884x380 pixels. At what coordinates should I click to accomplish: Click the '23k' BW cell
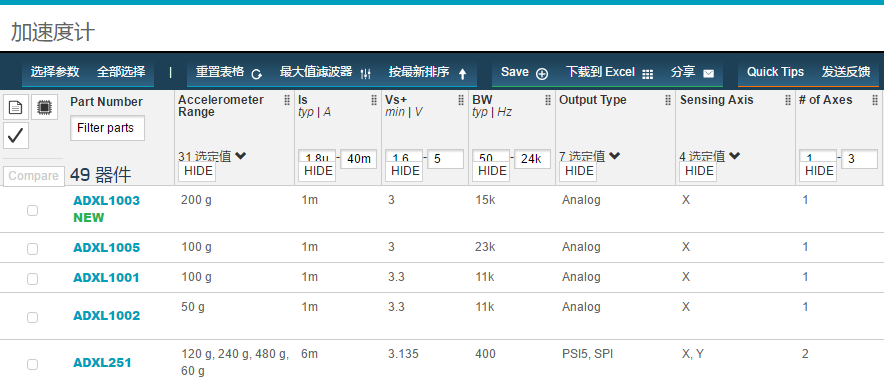[x=485, y=247]
